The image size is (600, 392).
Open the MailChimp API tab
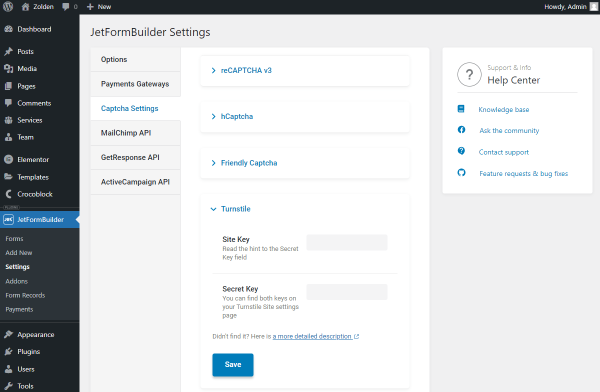pyautogui.click(x=135, y=133)
